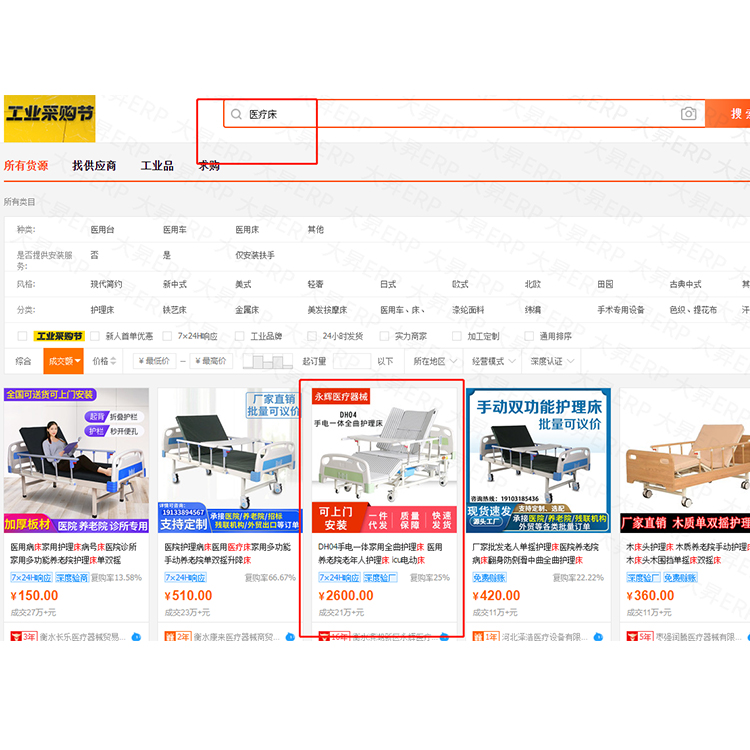Screen dimensions: 750x750
Task: Click the magnifier icon in the search box
Action: pyautogui.click(x=236, y=114)
